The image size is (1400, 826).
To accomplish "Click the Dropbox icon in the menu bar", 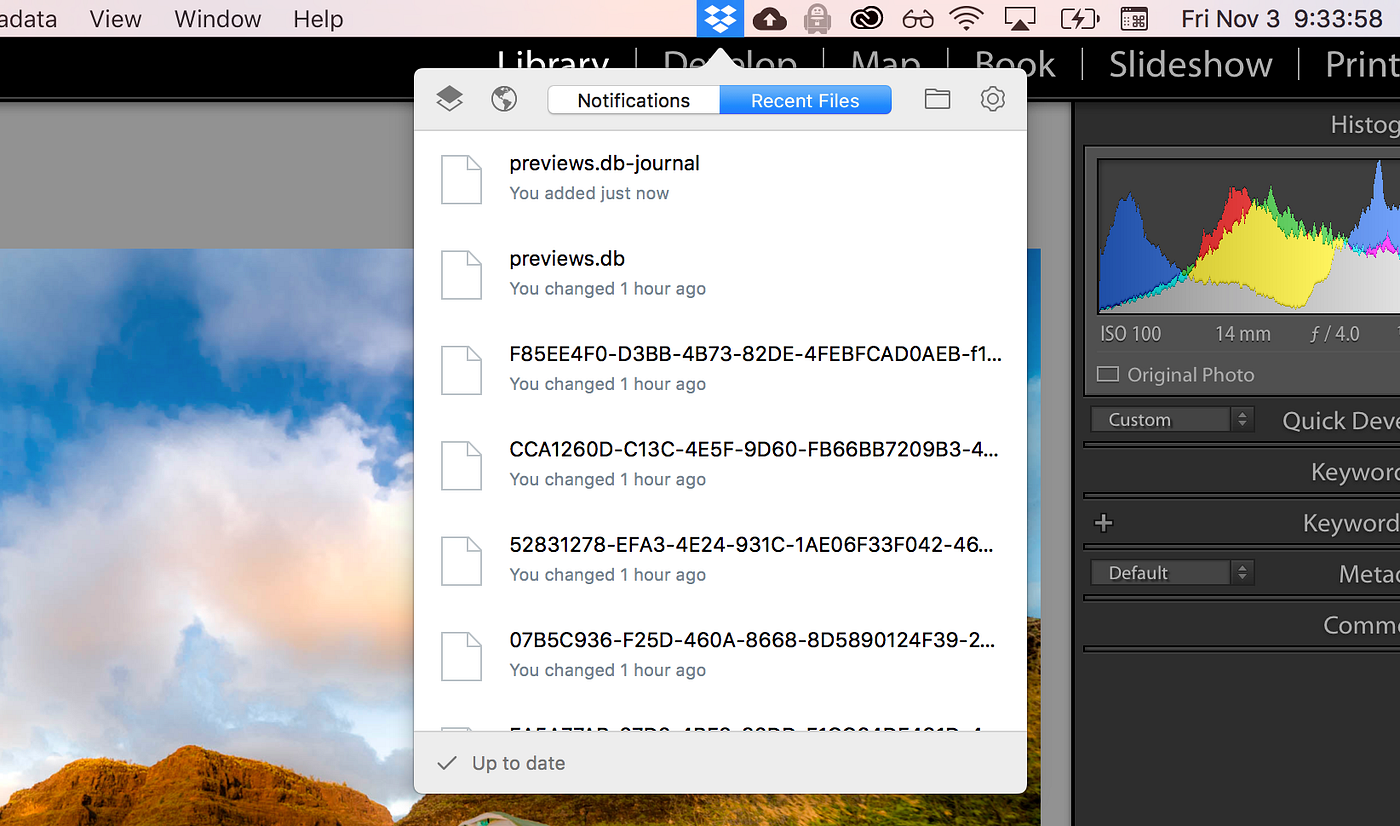I will (x=720, y=18).
